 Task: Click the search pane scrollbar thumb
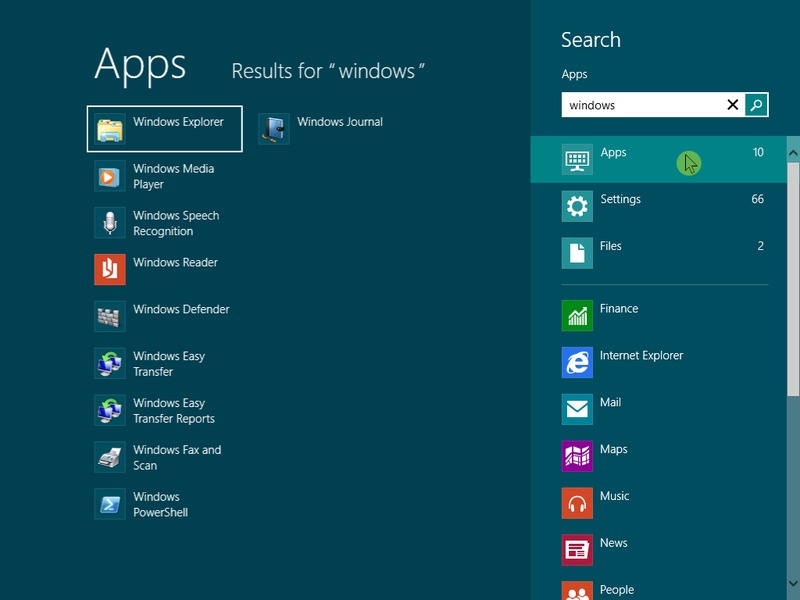point(793,279)
